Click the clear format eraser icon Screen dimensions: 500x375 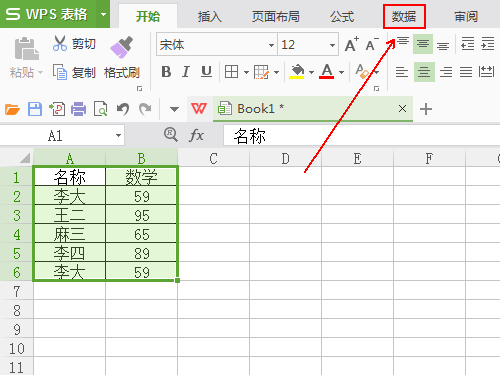coord(362,71)
